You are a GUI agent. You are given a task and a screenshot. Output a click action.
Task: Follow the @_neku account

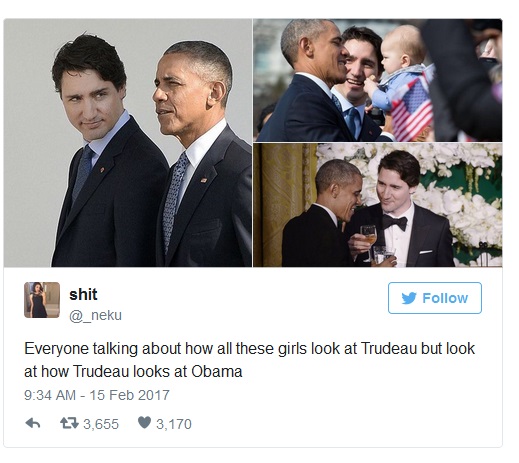[x=435, y=298]
